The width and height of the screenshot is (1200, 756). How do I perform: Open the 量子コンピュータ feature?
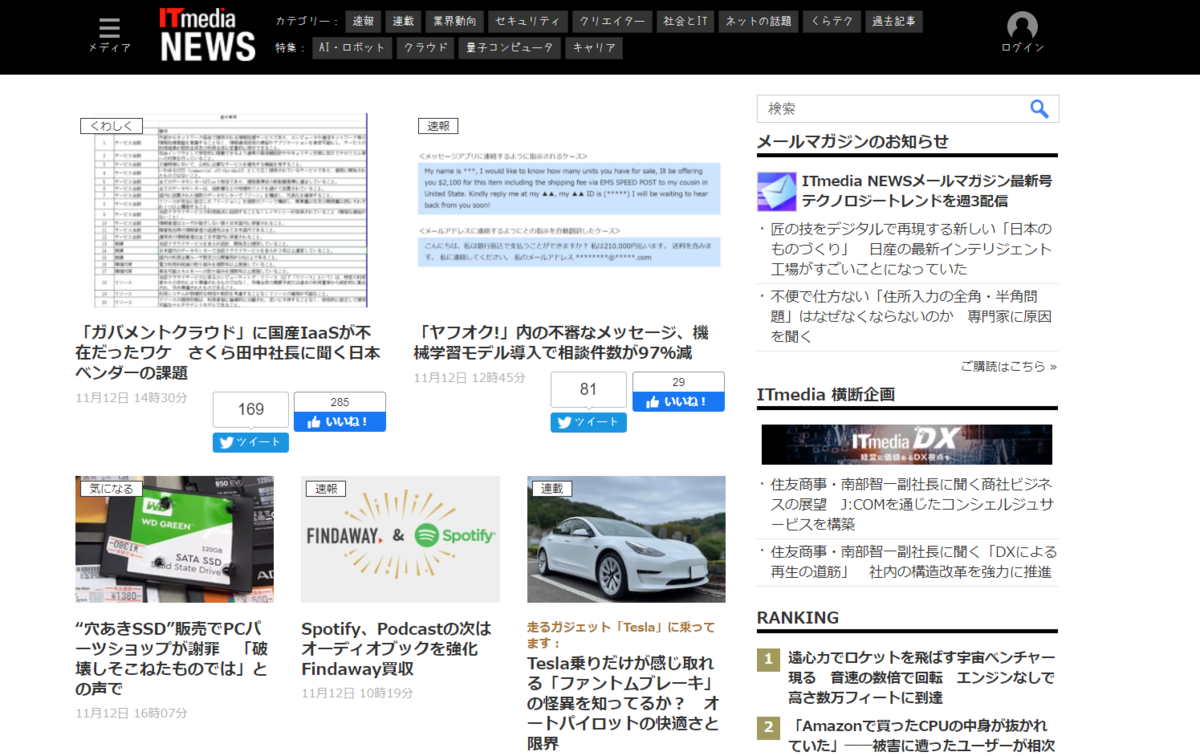(x=508, y=48)
